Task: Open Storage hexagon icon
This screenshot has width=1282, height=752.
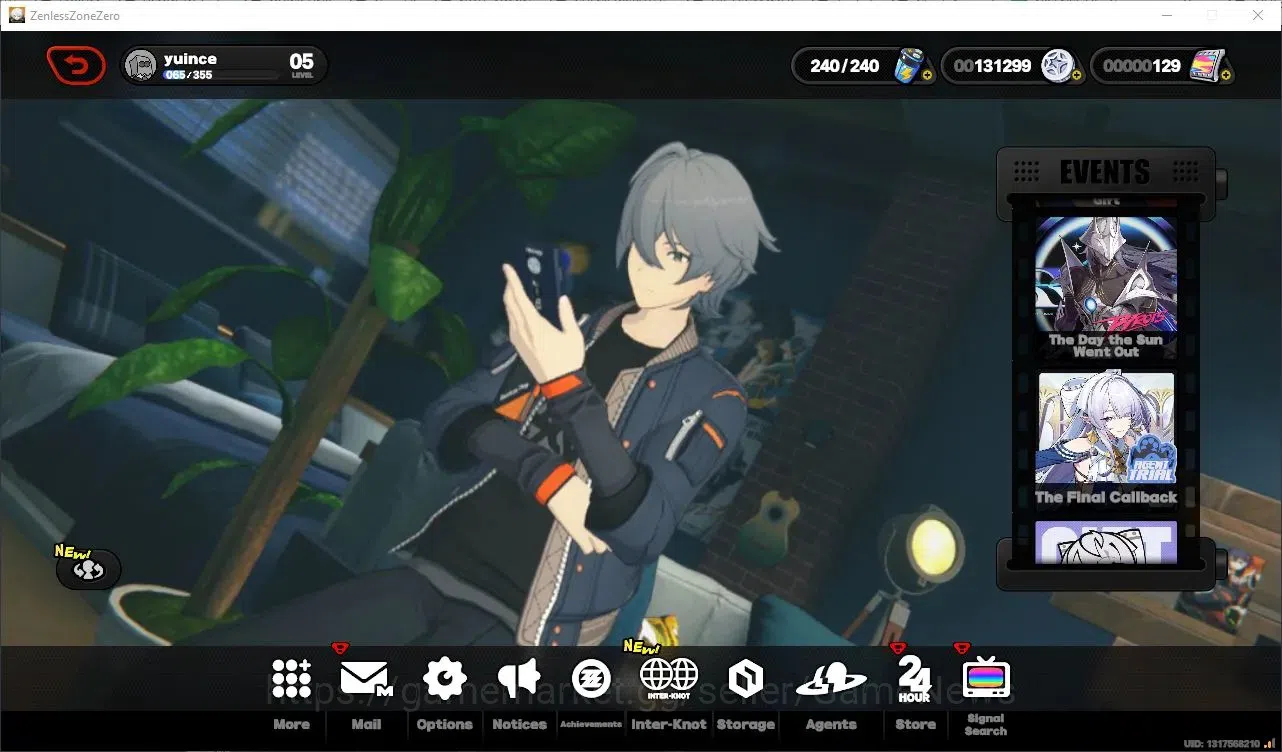Action: [745, 678]
